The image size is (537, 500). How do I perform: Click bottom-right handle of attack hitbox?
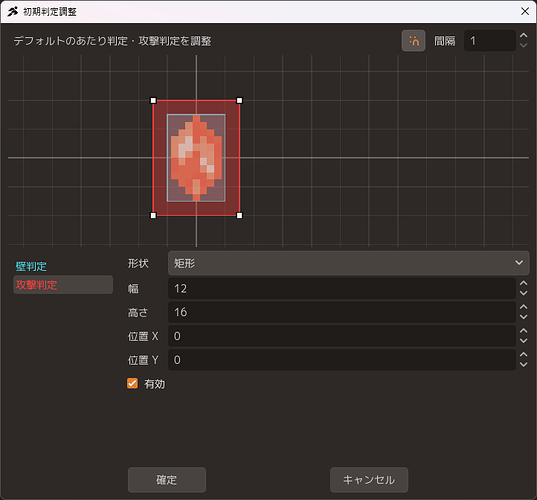point(239,215)
